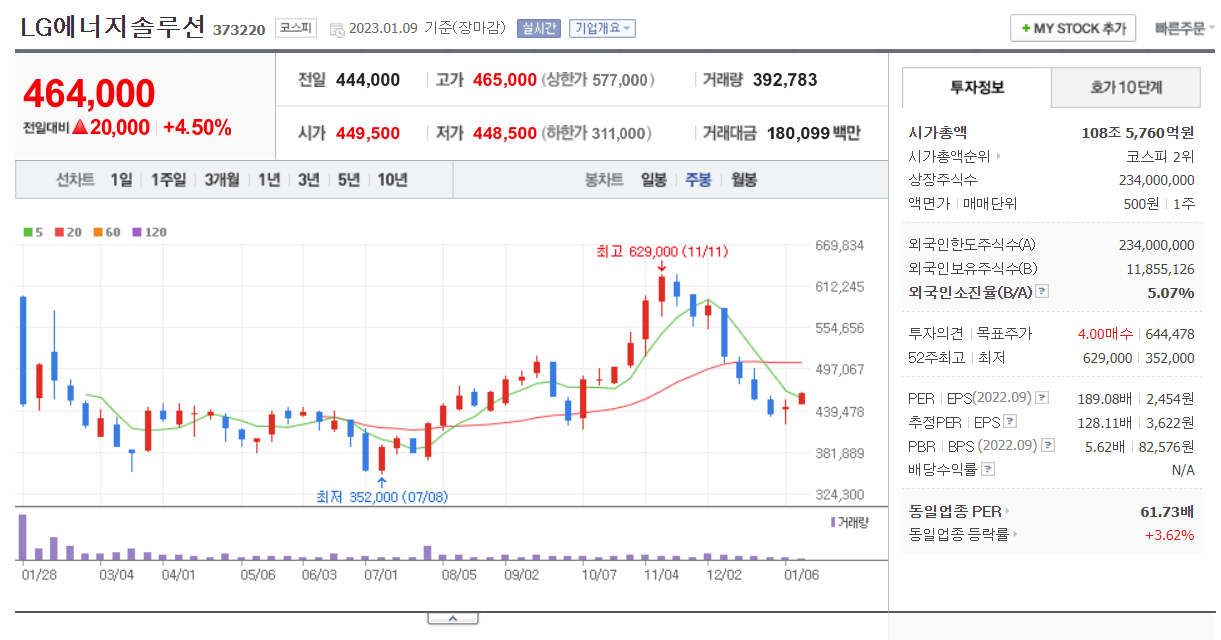Select the 1년 line chart period
1221x640 pixels.
[x=269, y=180]
